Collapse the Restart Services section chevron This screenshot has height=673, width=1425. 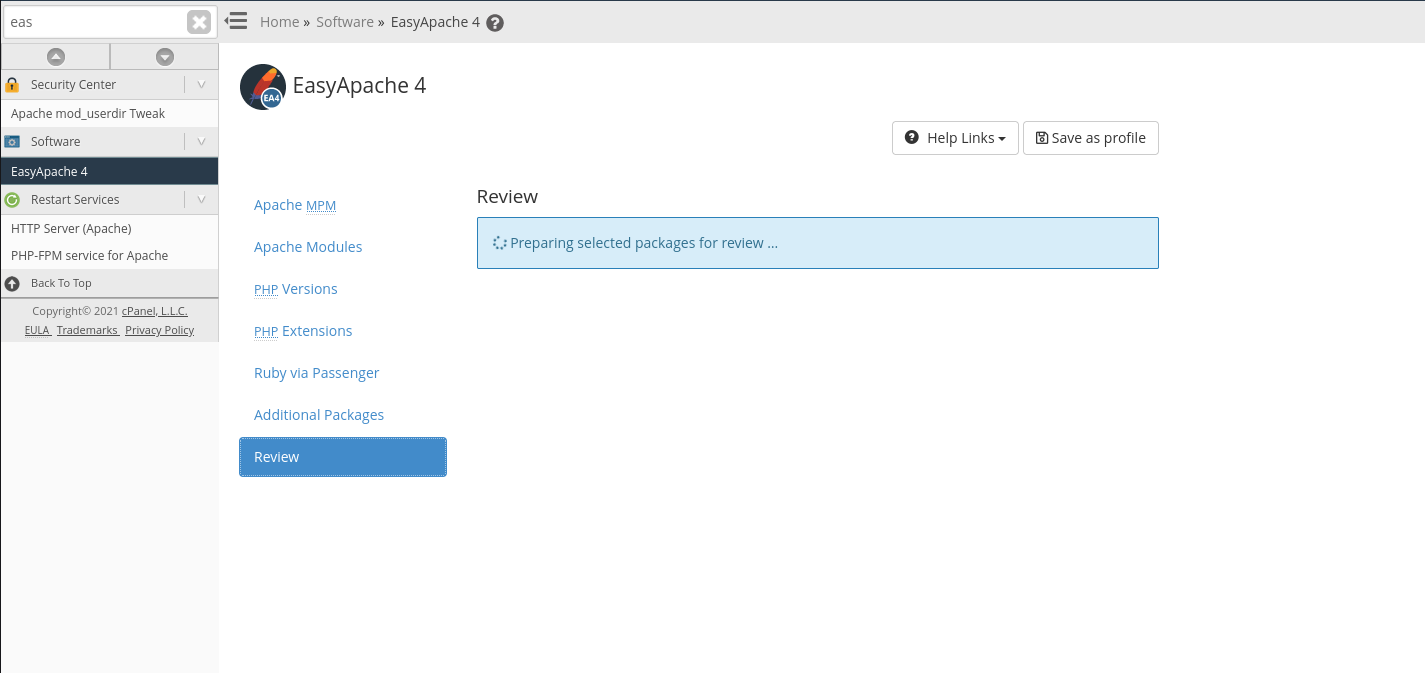[201, 200]
